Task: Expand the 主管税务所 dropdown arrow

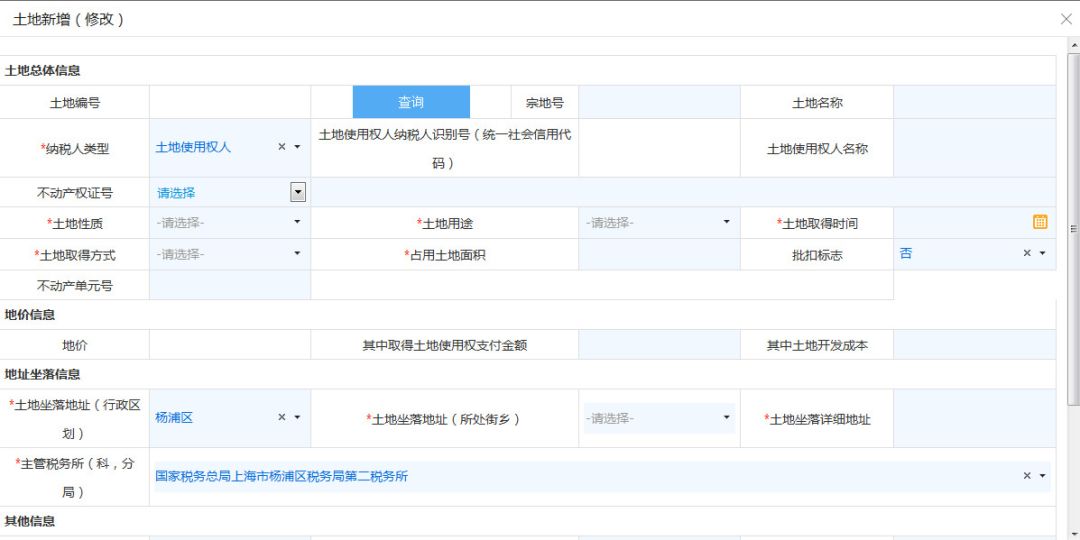Action: point(1043,476)
